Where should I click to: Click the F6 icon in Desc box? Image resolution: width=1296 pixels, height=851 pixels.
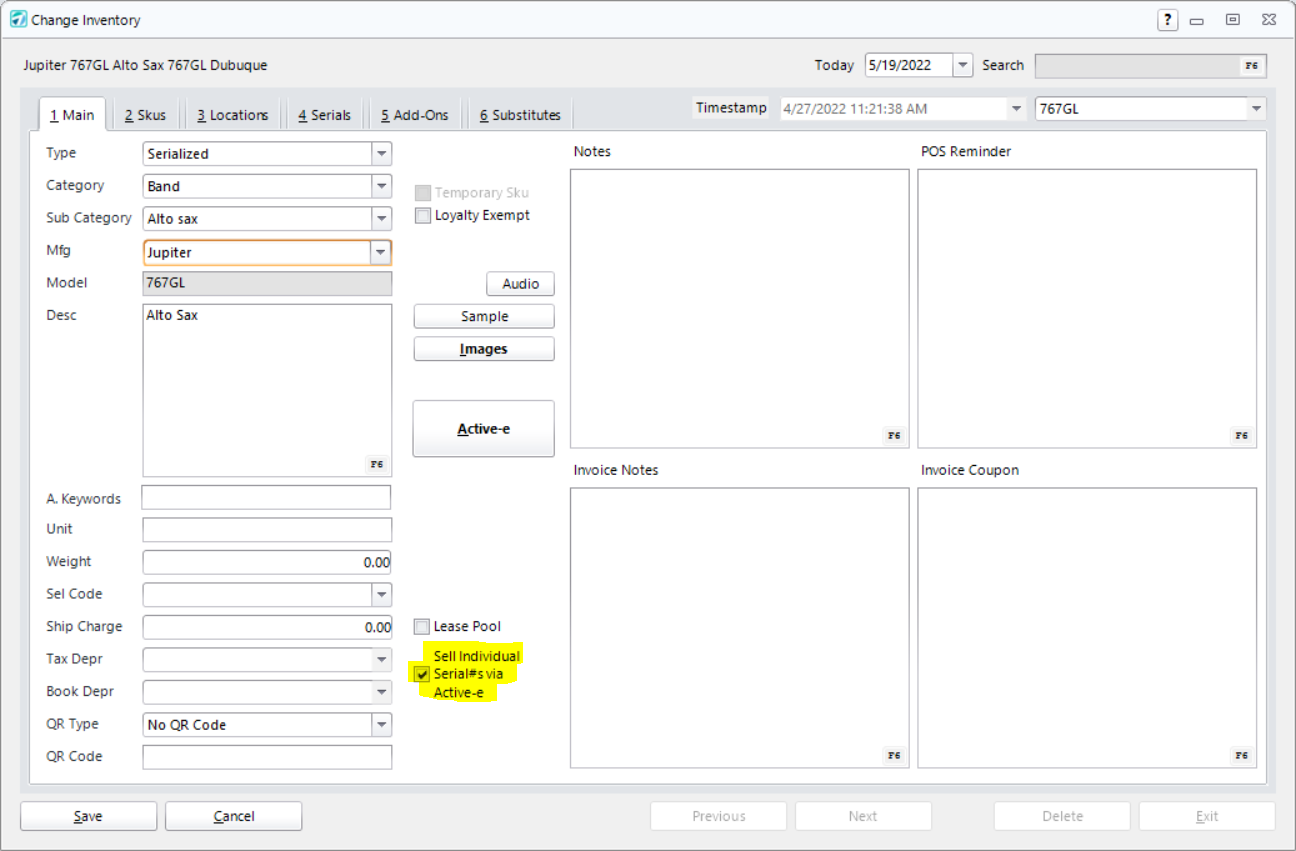(x=376, y=464)
